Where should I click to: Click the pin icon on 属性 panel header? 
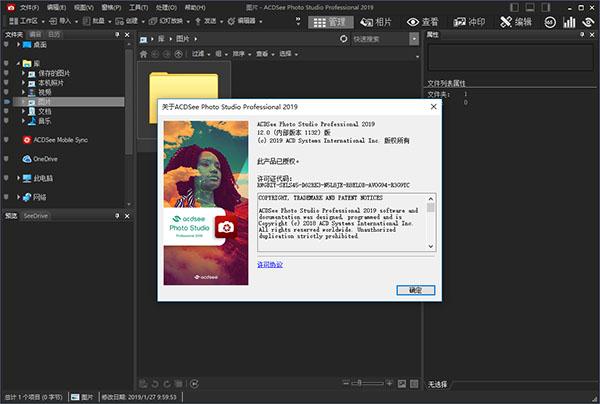point(582,34)
